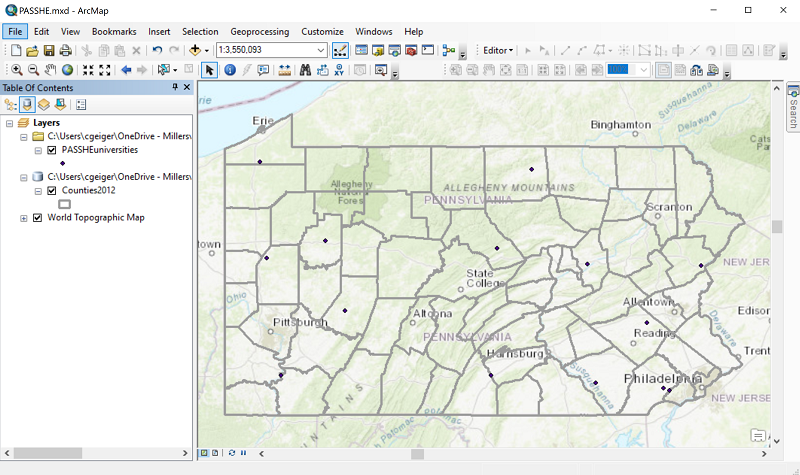The height and width of the screenshot is (475, 800).
Task: Click Fixed Zoom In
Action: point(88,70)
